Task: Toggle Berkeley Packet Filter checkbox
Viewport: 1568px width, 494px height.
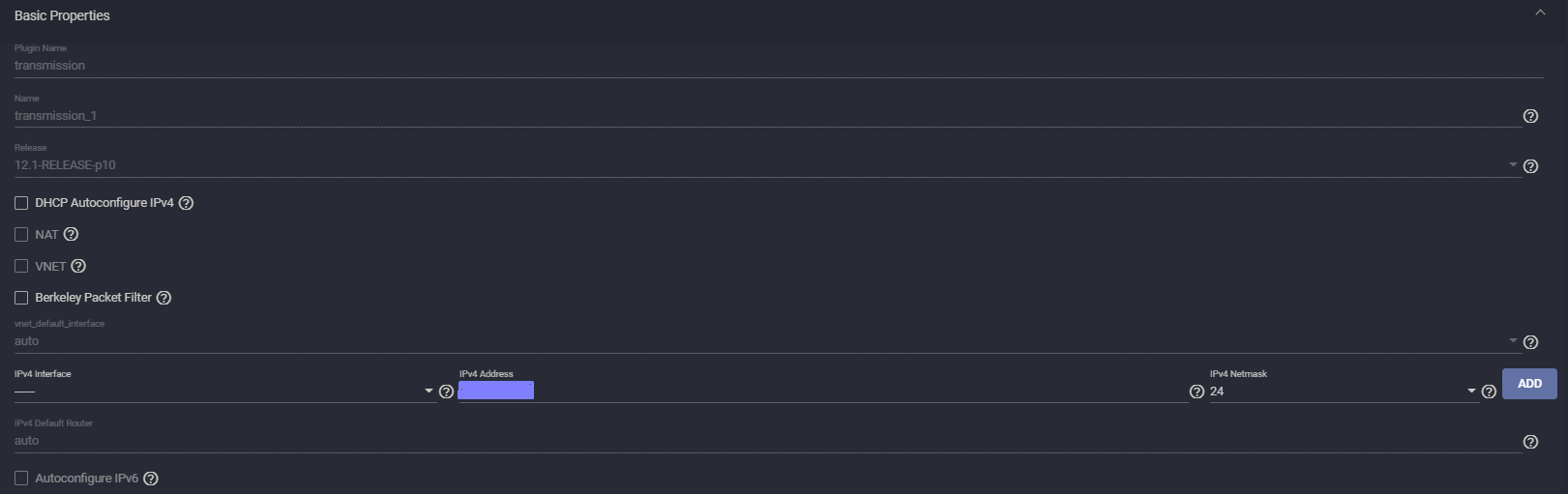Action: pyautogui.click(x=21, y=298)
